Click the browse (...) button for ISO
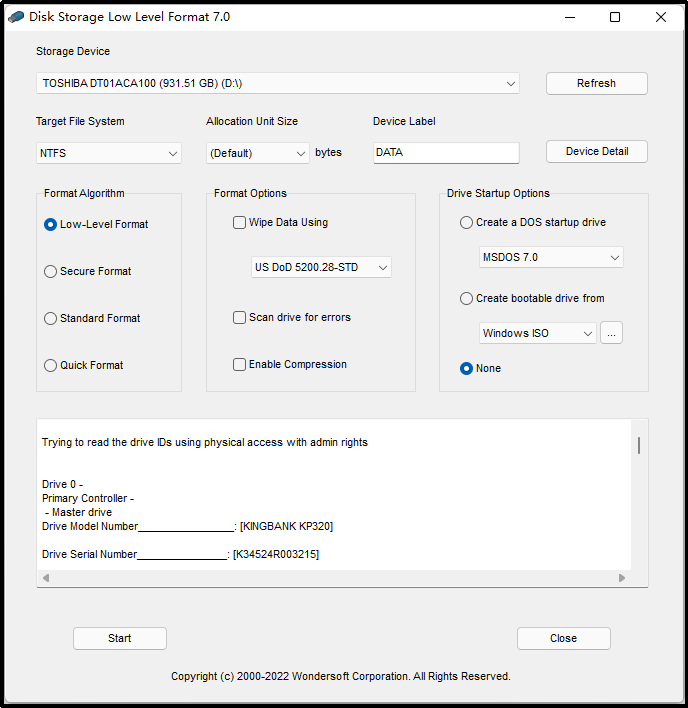The width and height of the screenshot is (688, 708). point(611,333)
